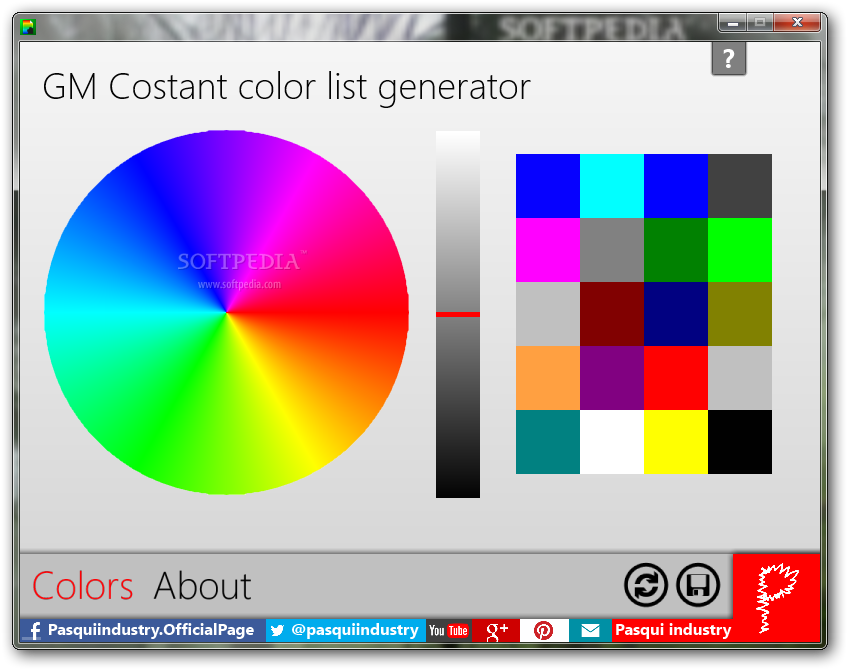Select the teal swatch
Viewport: 848px width, 670px height.
548,442
